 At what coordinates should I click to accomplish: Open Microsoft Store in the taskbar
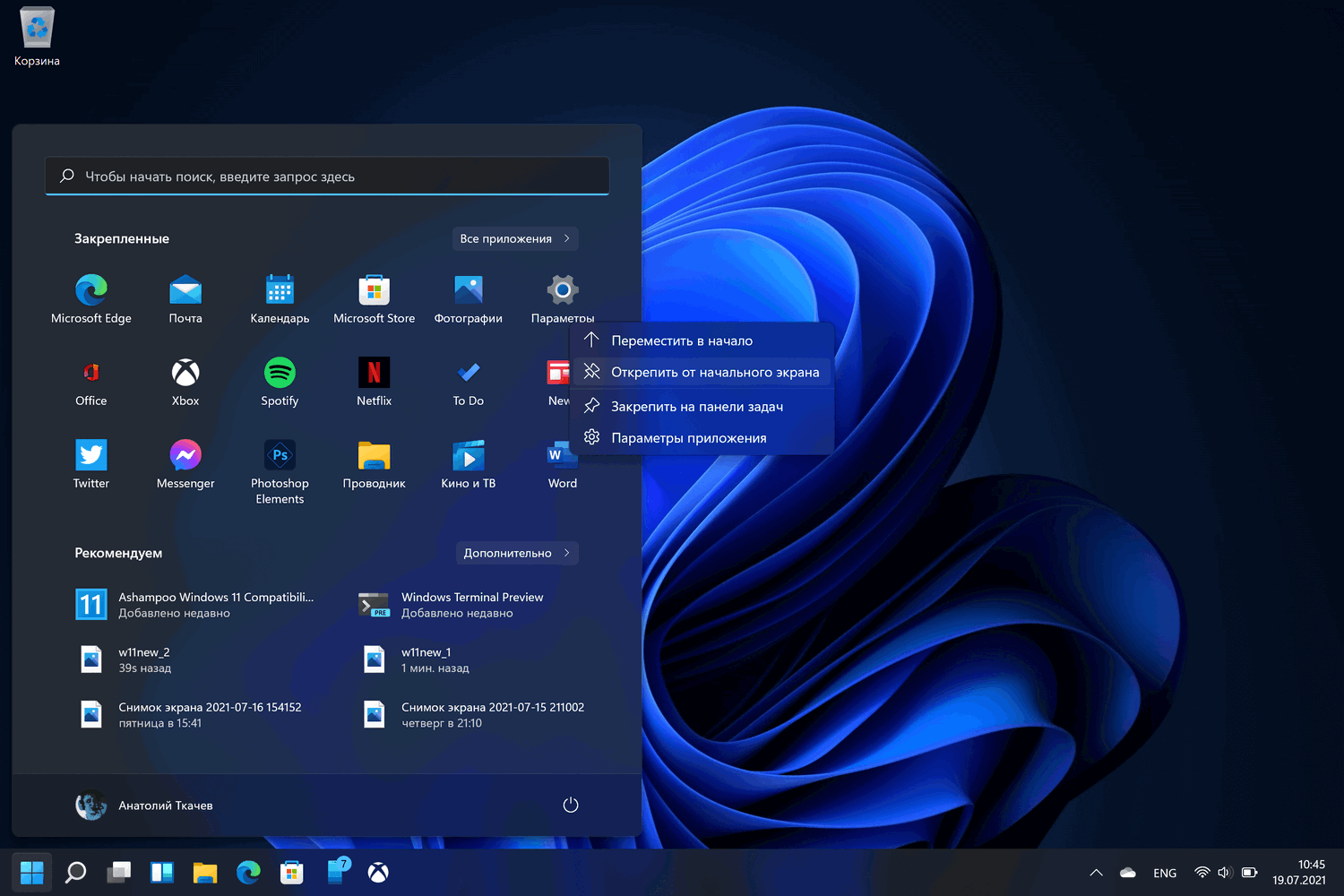(x=292, y=872)
